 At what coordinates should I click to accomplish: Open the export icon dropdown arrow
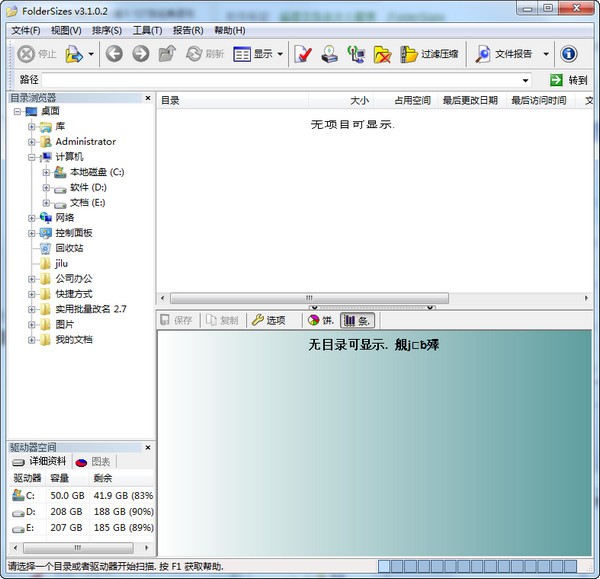(x=91, y=54)
